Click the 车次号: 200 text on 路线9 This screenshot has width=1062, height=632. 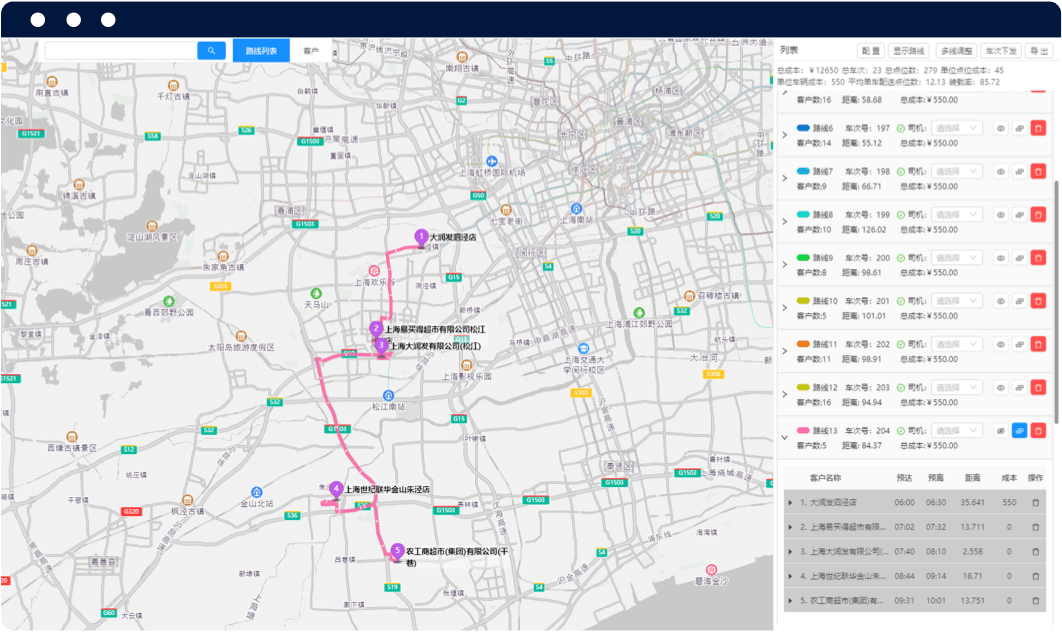pyautogui.click(x=868, y=257)
